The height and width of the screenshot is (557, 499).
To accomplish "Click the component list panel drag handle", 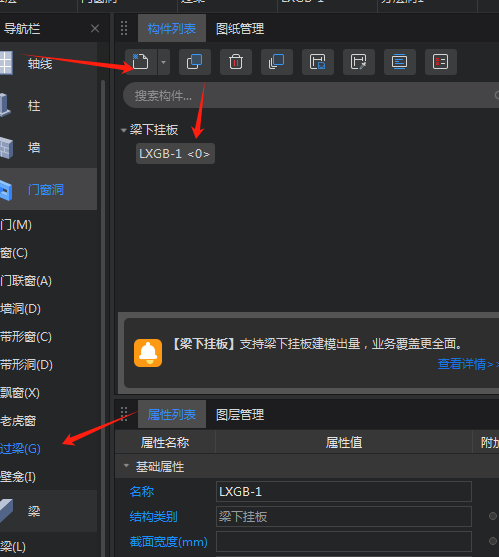I will [124, 28].
